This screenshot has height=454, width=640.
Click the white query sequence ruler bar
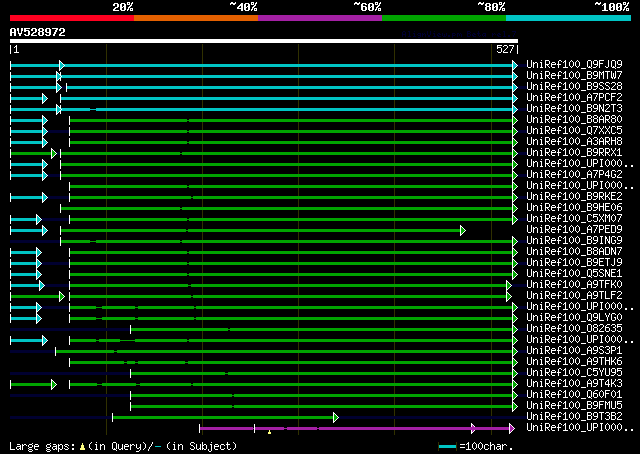click(264, 42)
